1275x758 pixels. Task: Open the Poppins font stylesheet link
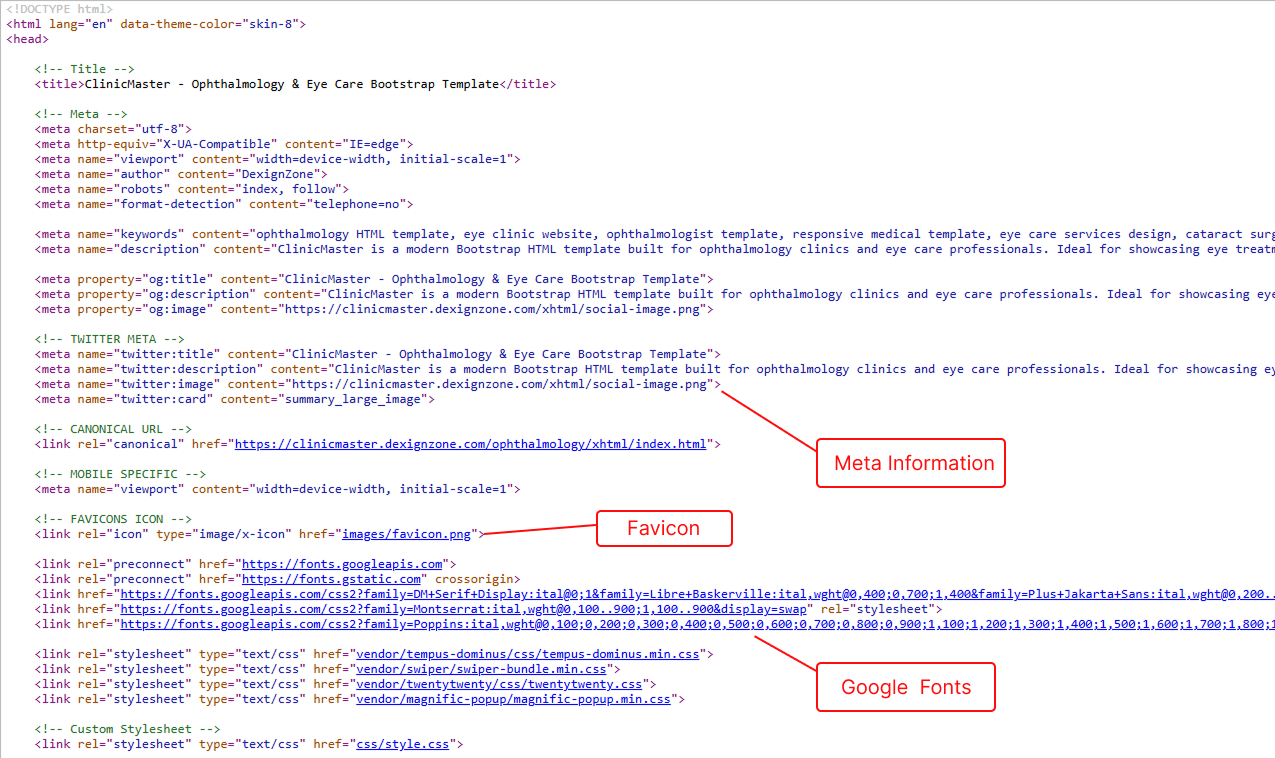point(600,624)
